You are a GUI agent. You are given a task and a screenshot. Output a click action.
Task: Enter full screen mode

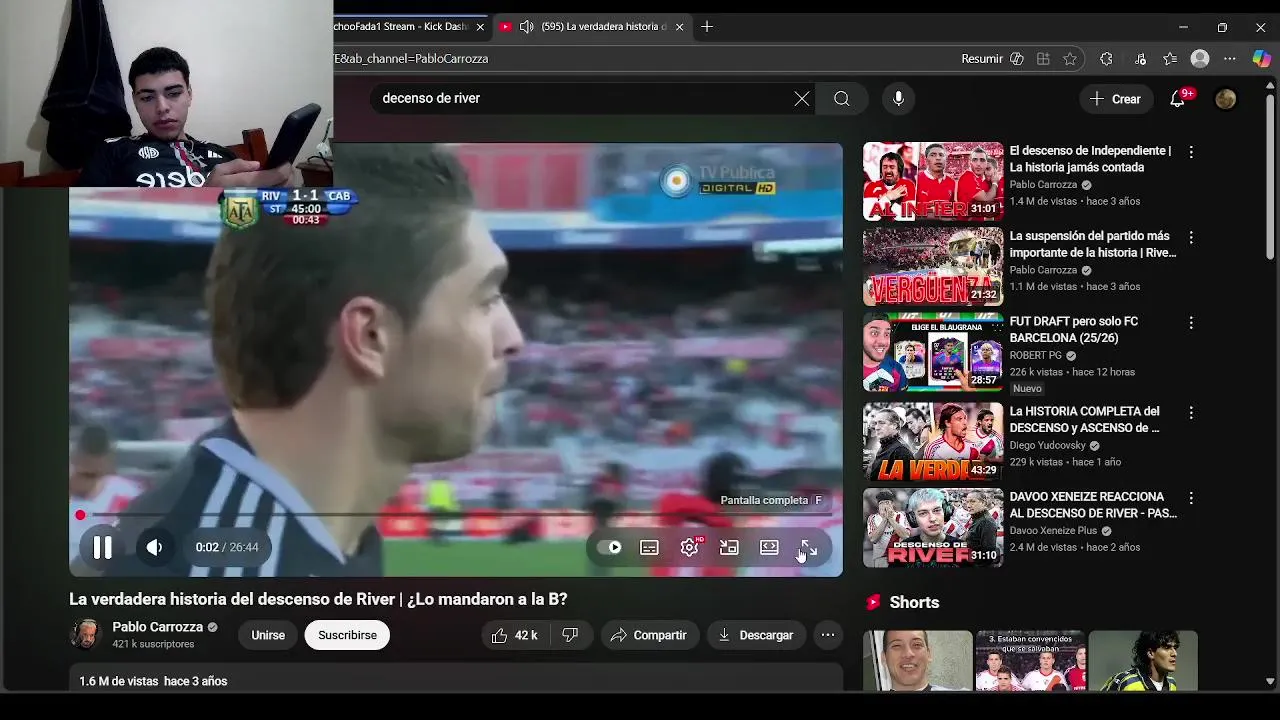pyautogui.click(x=808, y=547)
